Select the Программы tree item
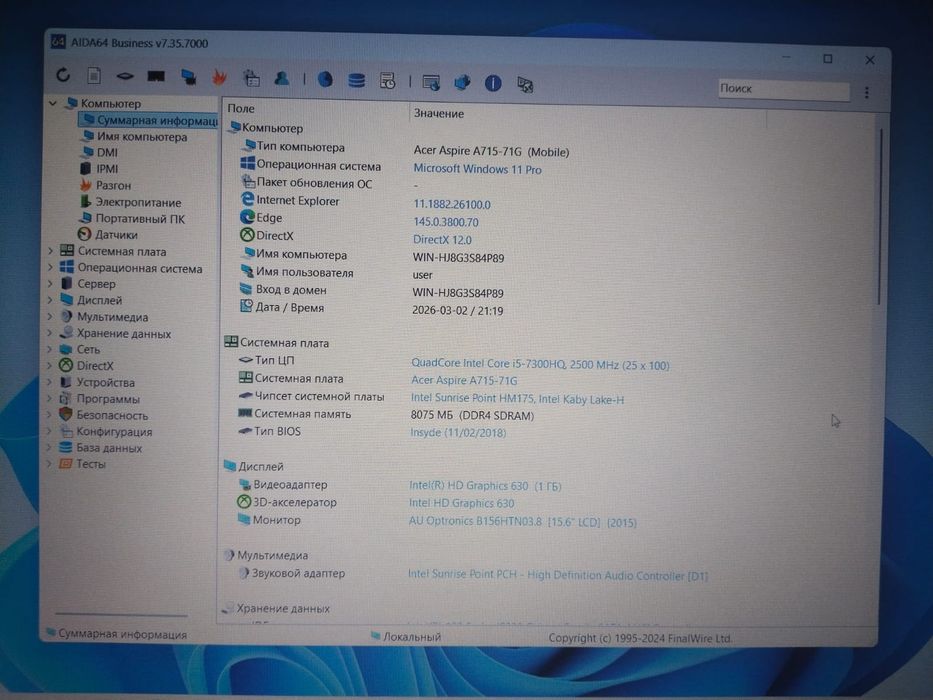933x700 pixels. click(x=108, y=398)
